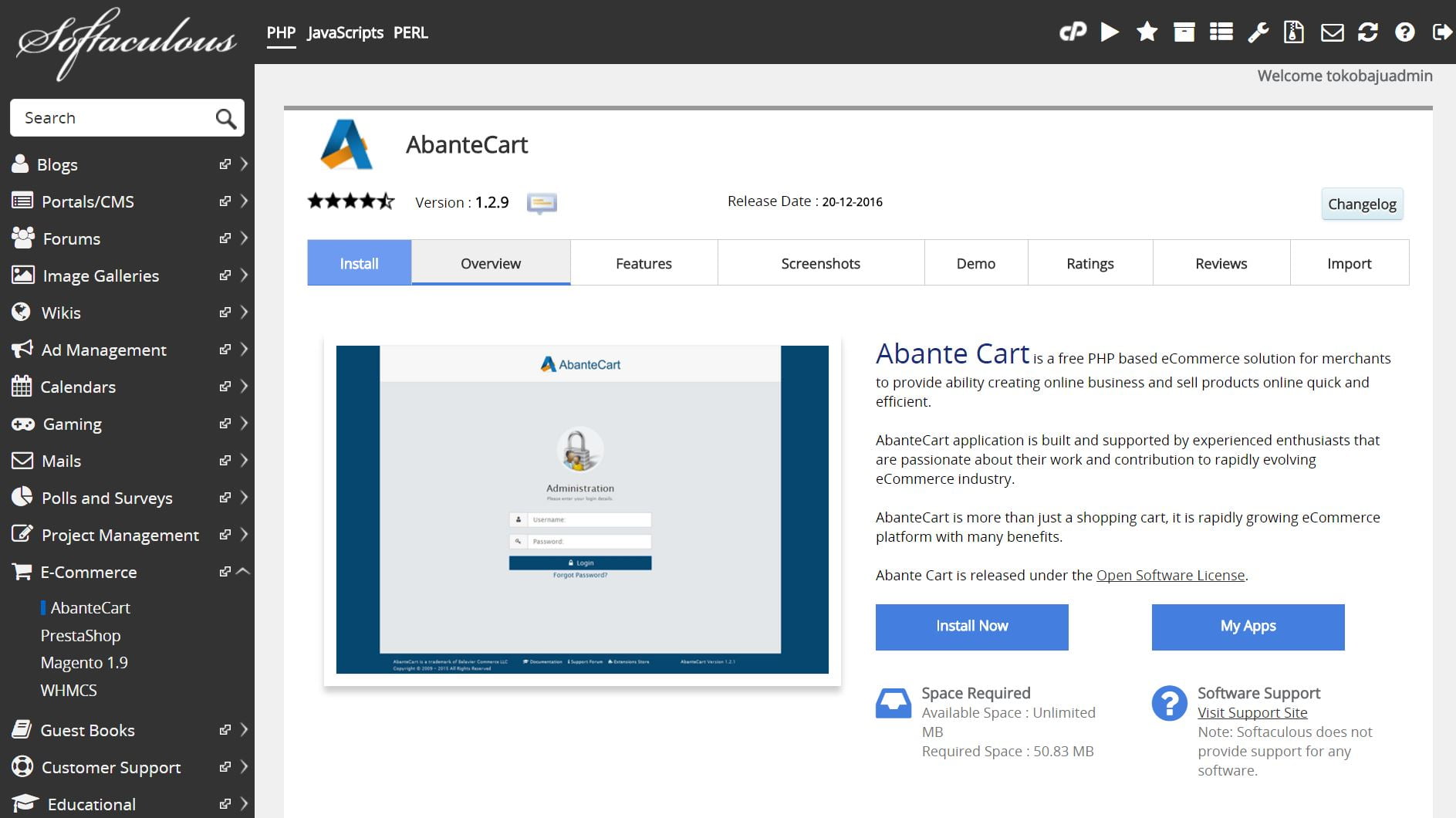
Task: Click the sync refresh icon
Action: pyautogui.click(x=1368, y=32)
